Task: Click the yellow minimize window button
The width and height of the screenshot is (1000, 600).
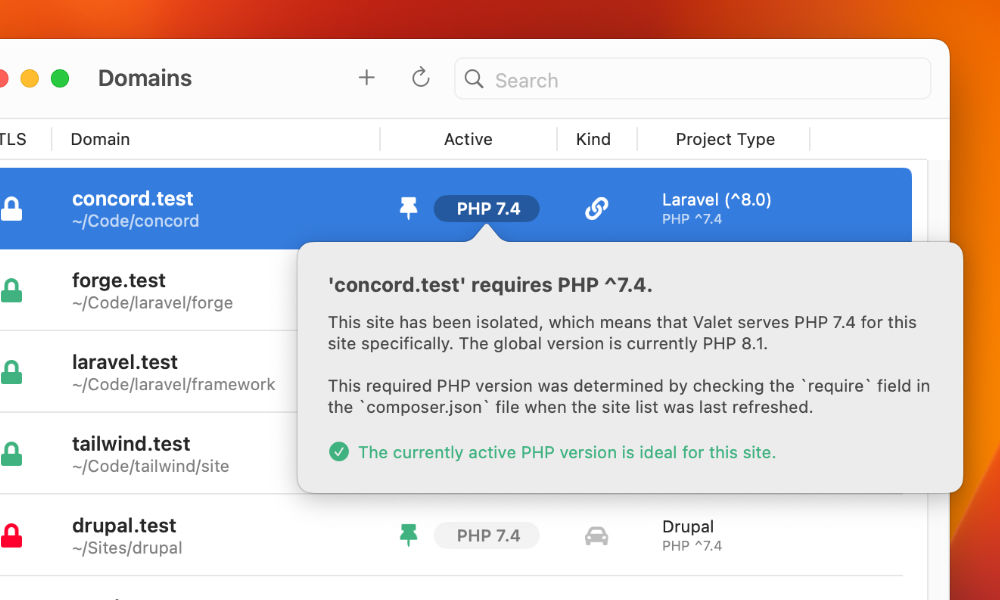Action: [x=29, y=78]
